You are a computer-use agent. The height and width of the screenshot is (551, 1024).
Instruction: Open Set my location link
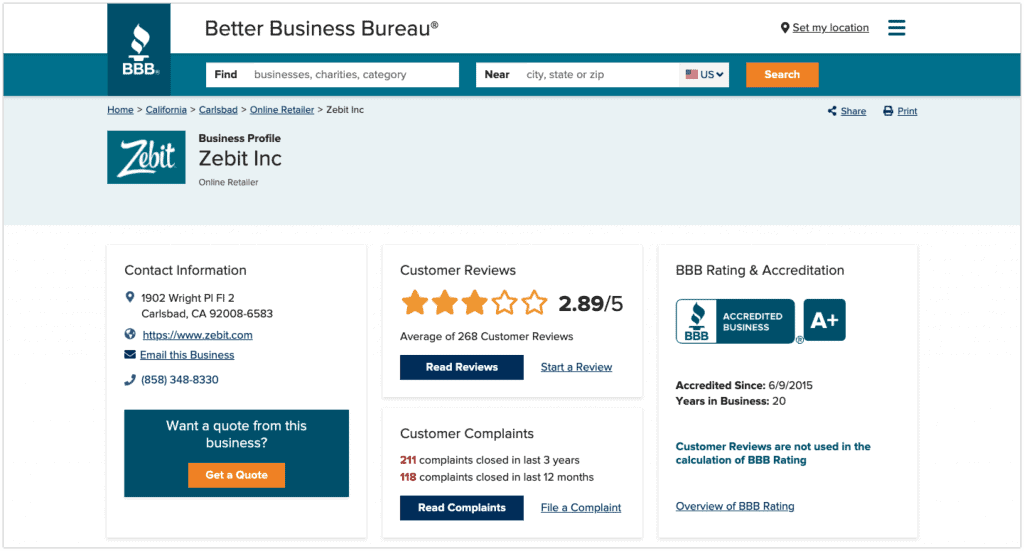[830, 27]
